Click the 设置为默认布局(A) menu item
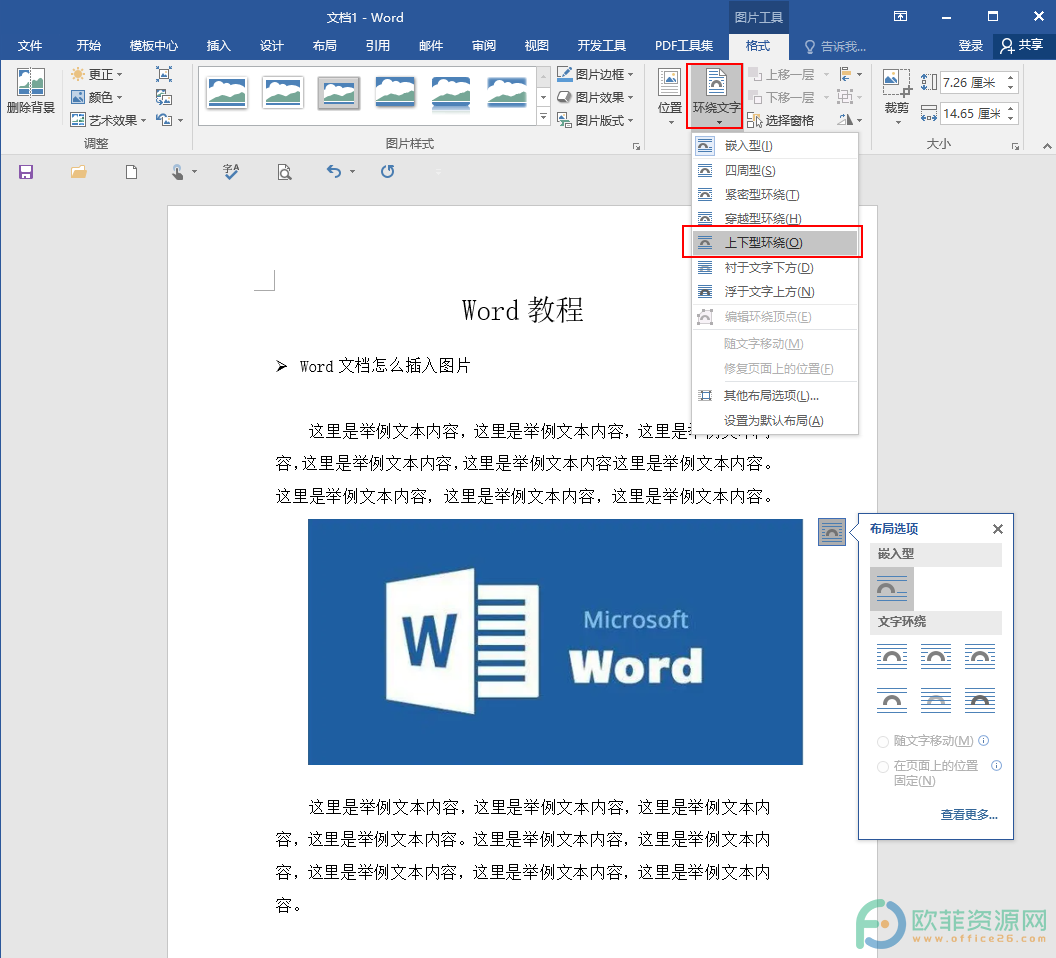This screenshot has height=958, width=1056. tap(775, 420)
